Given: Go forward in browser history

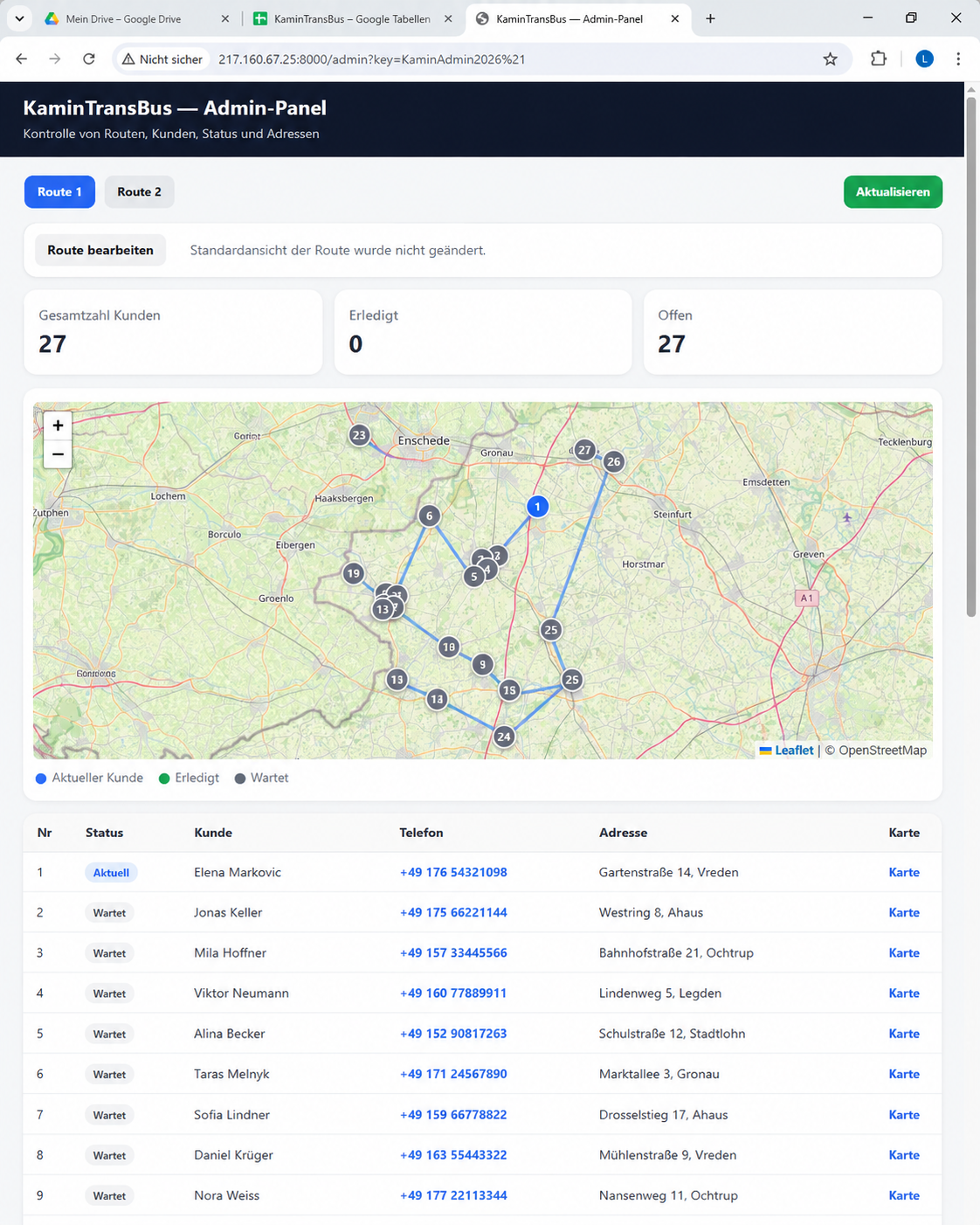Looking at the screenshot, I should point(55,59).
